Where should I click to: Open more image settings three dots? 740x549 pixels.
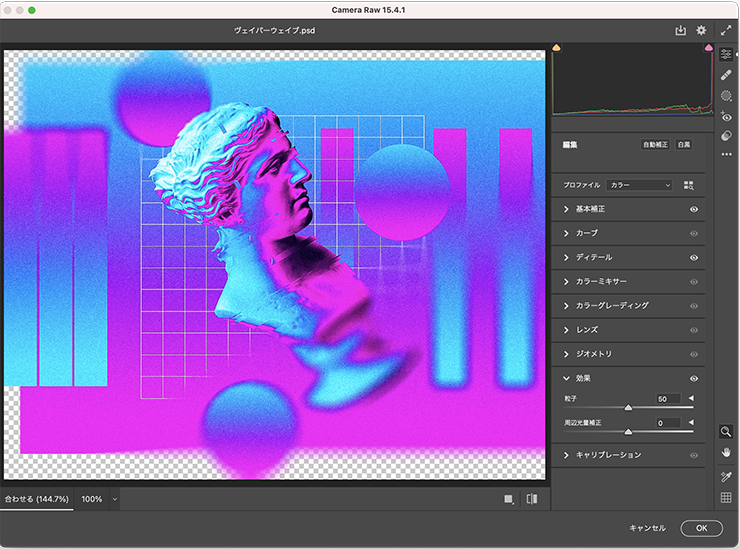coord(726,154)
